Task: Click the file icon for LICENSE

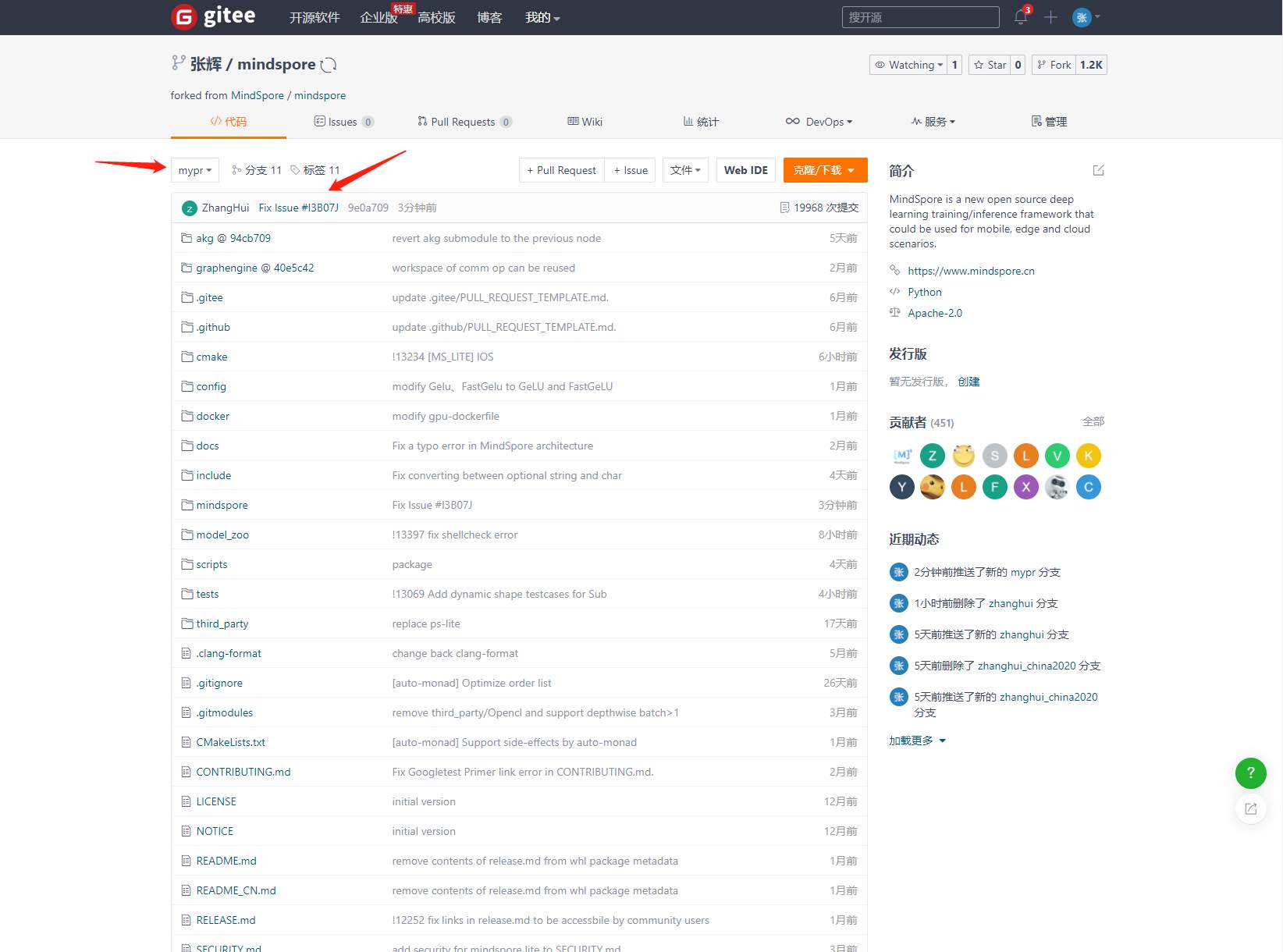Action: tap(186, 801)
